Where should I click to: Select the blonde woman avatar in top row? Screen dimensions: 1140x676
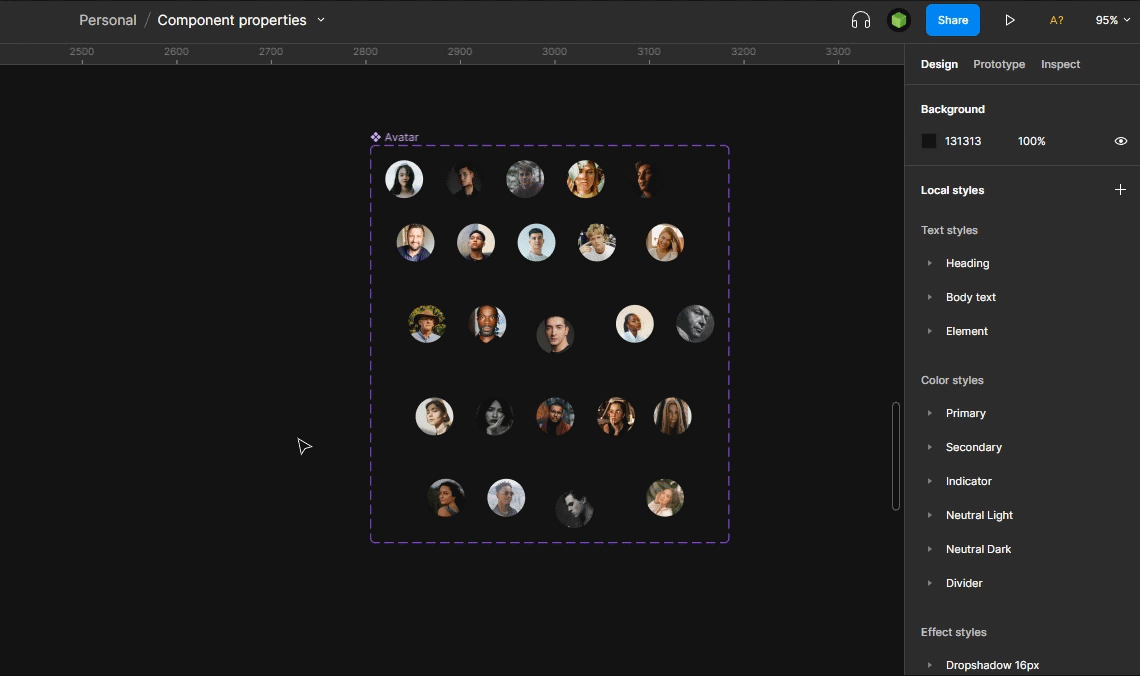pos(585,179)
